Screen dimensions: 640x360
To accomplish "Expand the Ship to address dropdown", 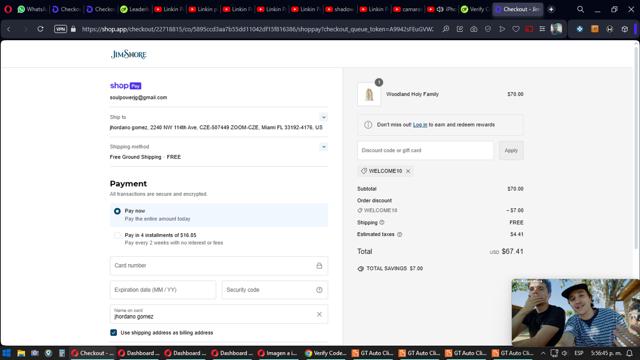I will coord(324,117).
